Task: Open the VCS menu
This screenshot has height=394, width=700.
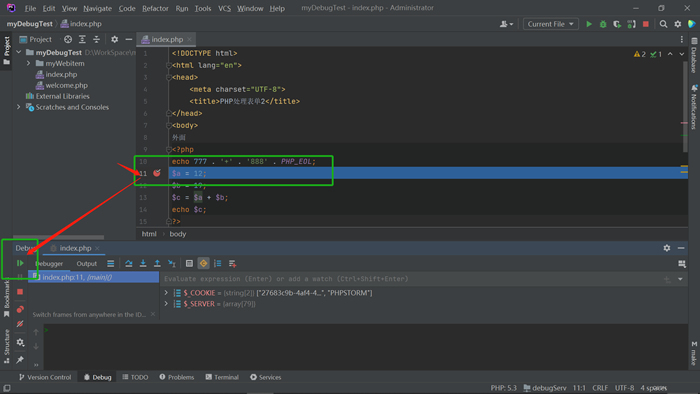Action: [x=224, y=8]
